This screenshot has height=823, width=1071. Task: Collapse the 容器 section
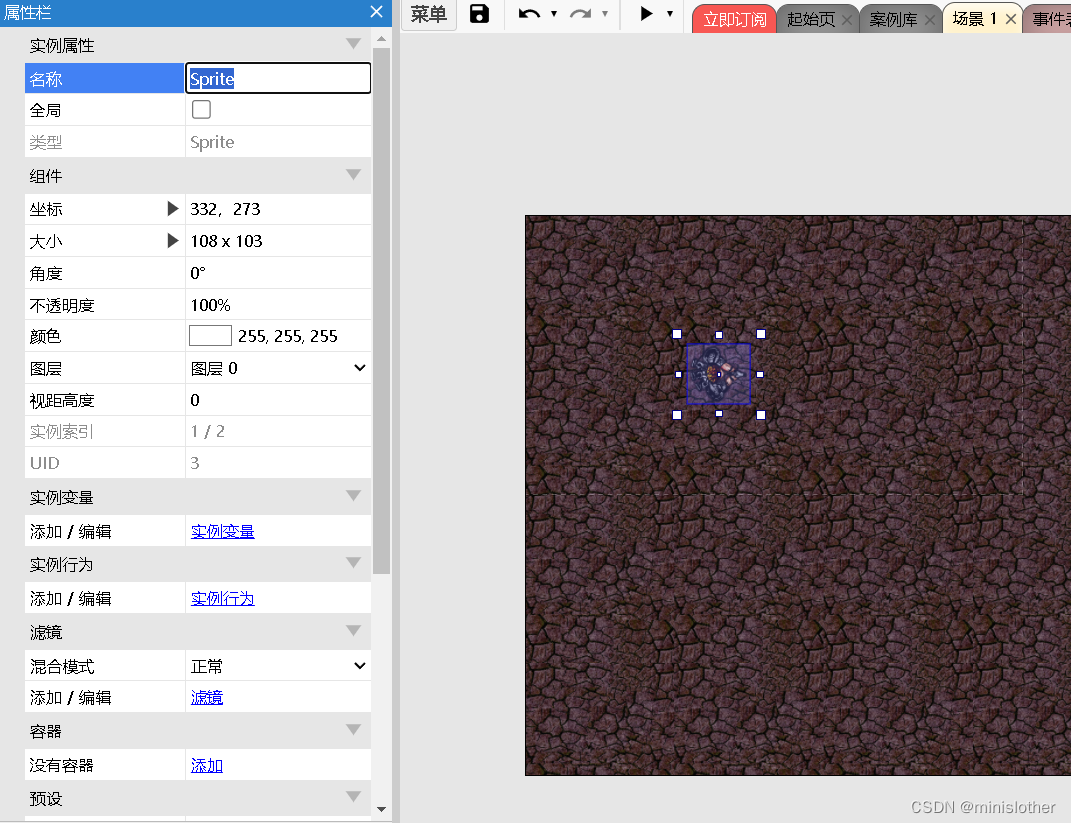pos(353,729)
